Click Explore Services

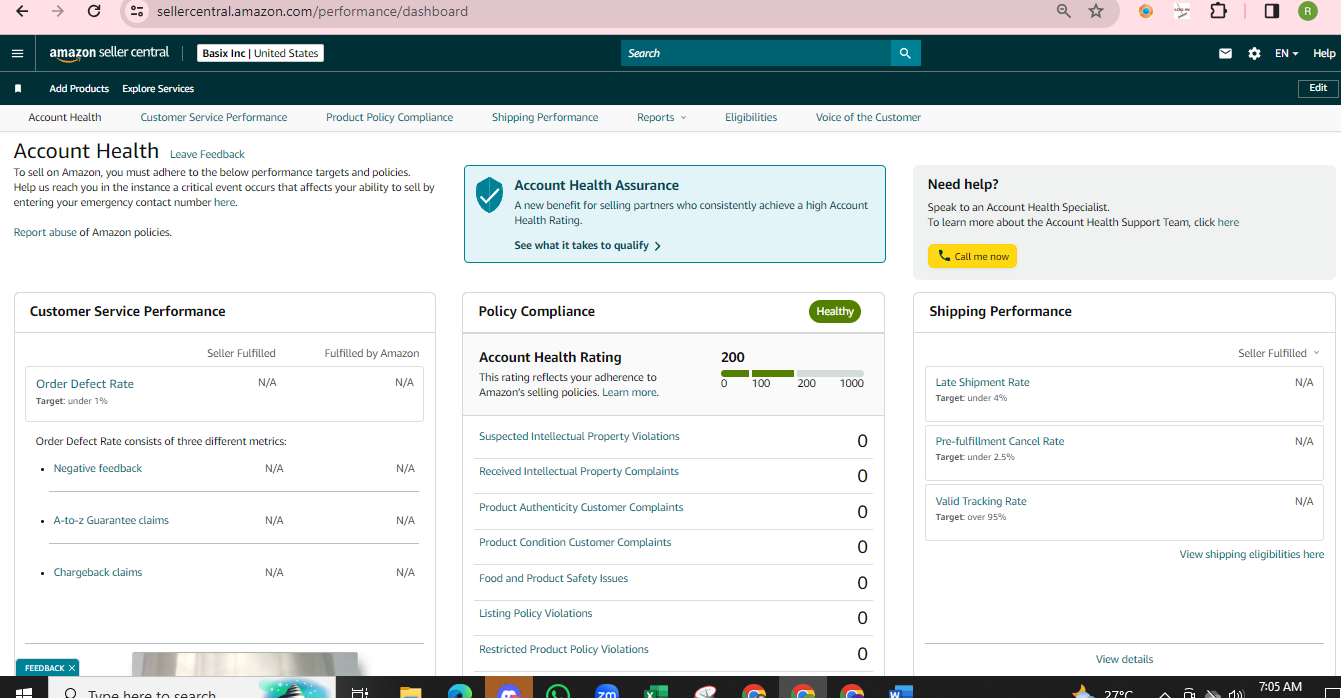tap(158, 89)
